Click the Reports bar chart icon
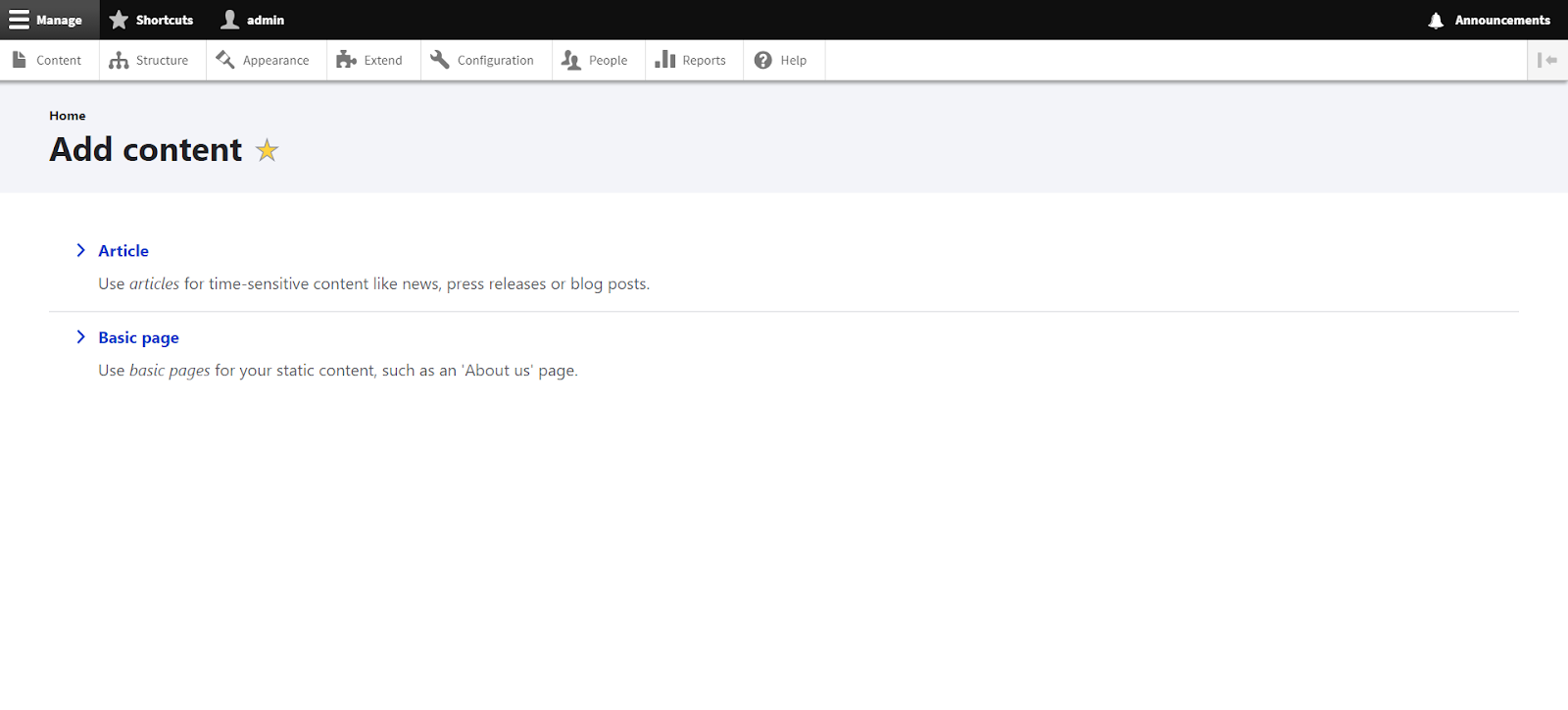This screenshot has height=710, width=1568. pos(665,60)
